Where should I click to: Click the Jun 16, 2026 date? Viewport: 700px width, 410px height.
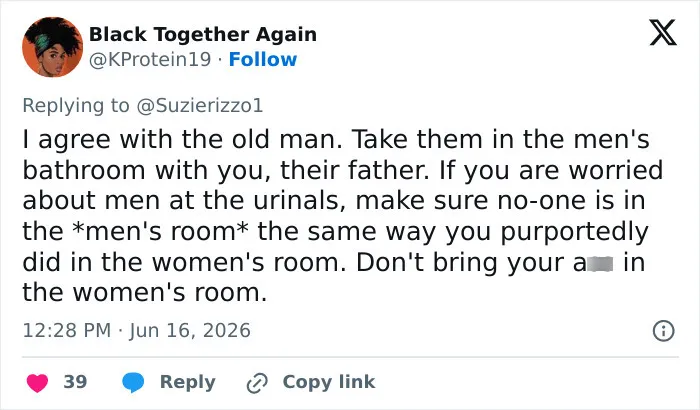190,331
